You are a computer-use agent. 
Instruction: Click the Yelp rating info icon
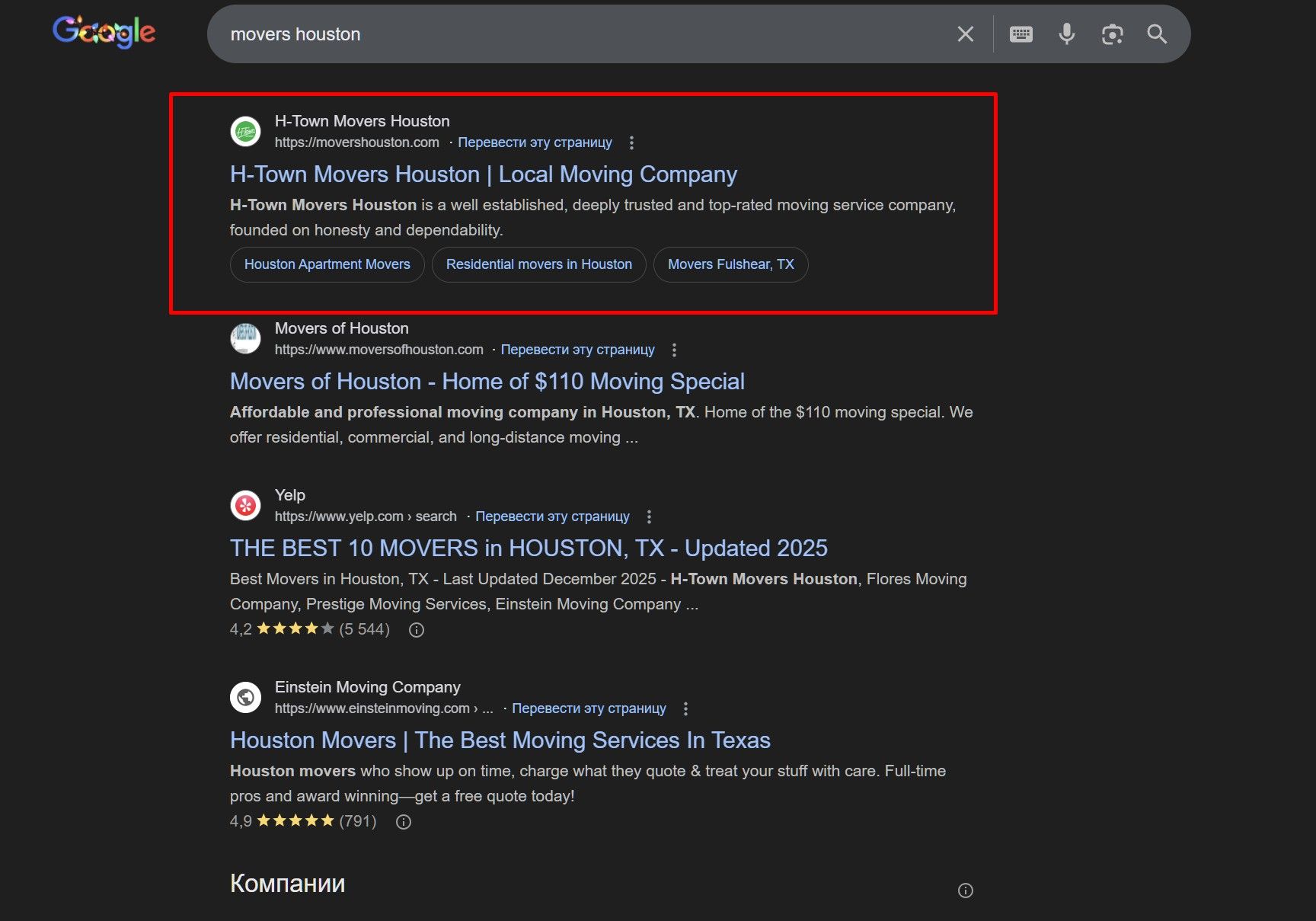point(417,630)
